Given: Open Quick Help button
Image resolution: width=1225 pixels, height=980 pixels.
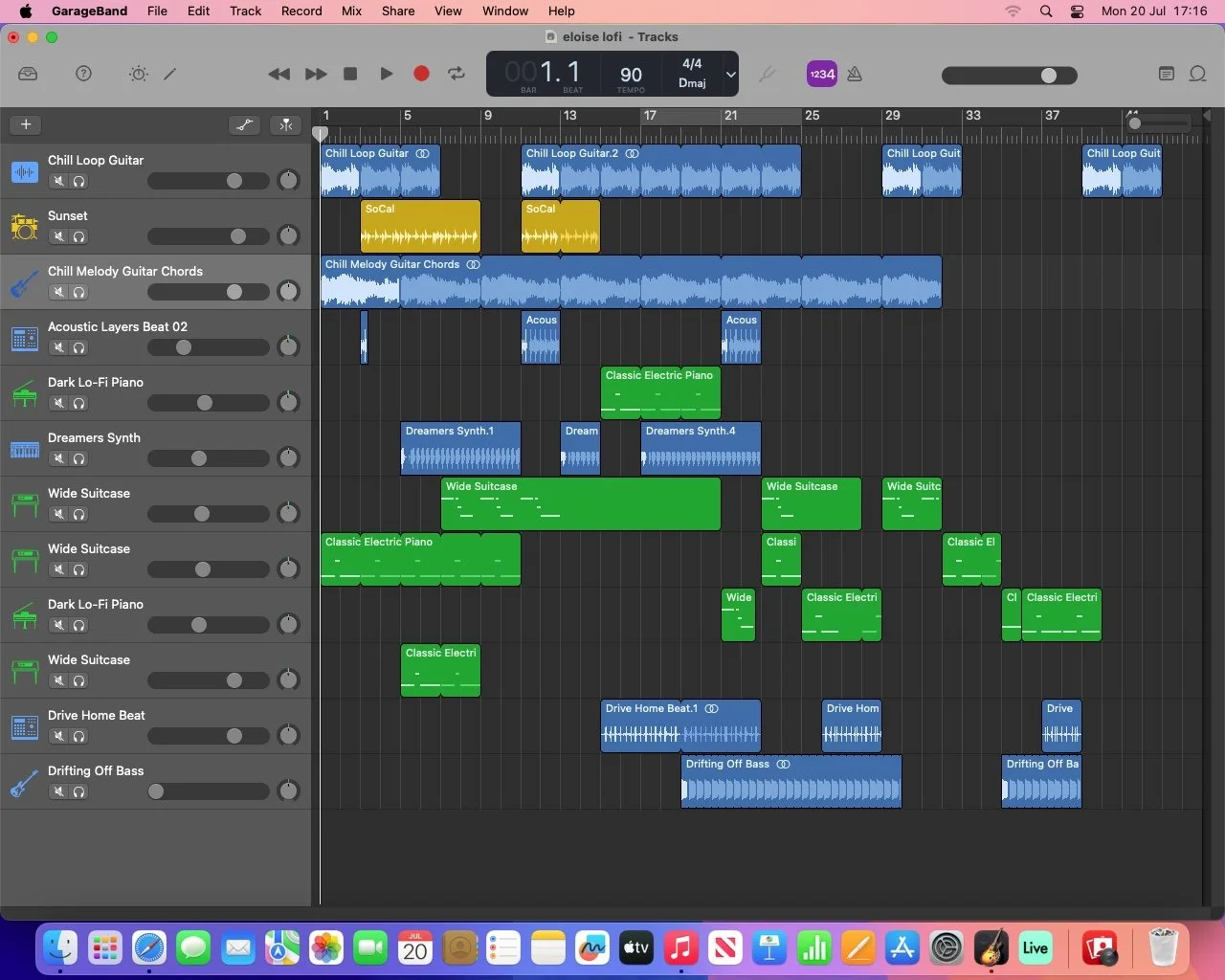Looking at the screenshot, I should 84,74.
